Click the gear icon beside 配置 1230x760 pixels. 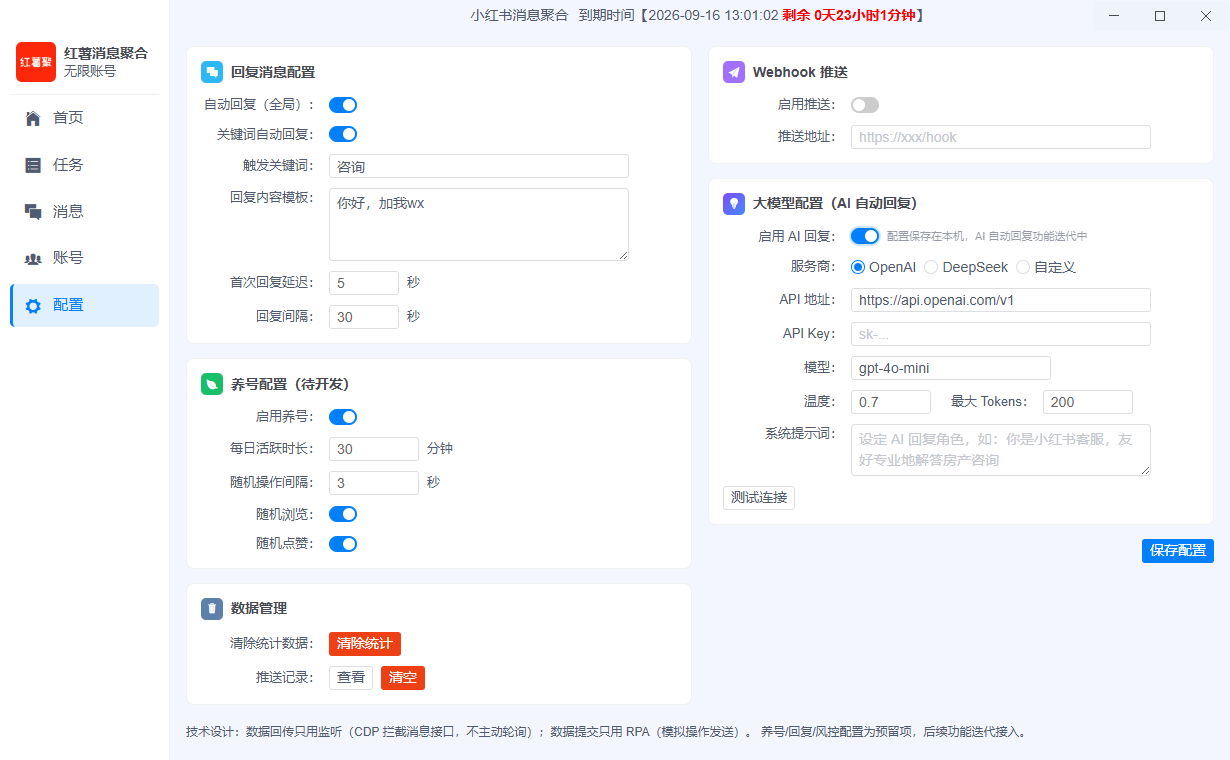point(33,305)
